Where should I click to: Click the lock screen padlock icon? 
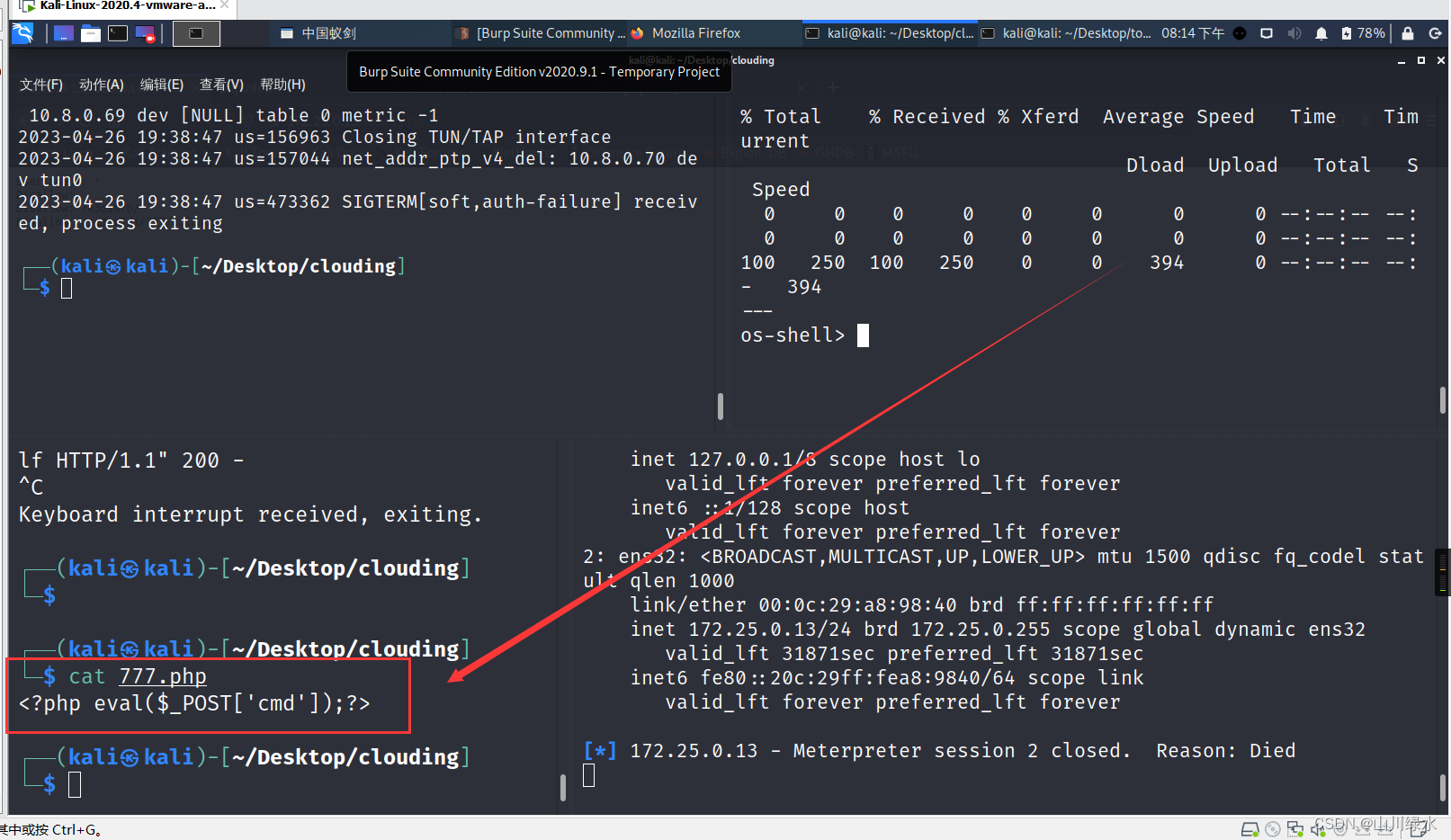point(1408,33)
